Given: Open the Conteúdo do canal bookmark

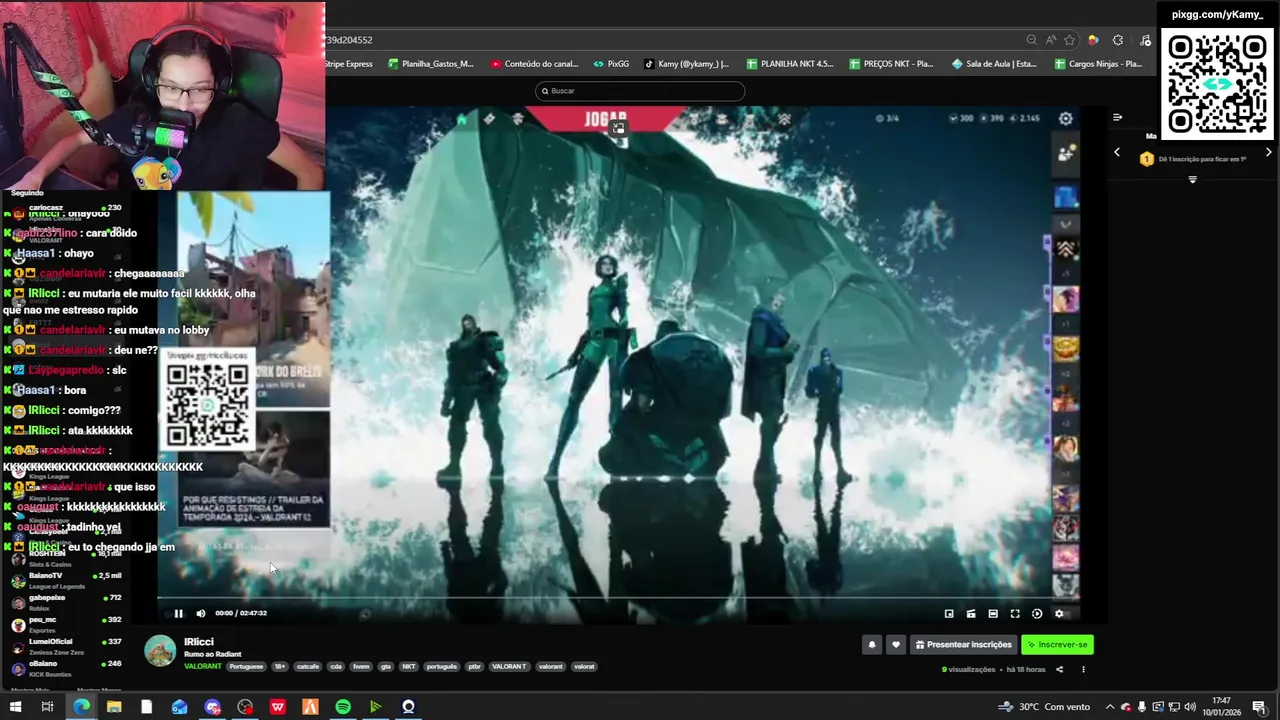Looking at the screenshot, I should coord(535,64).
